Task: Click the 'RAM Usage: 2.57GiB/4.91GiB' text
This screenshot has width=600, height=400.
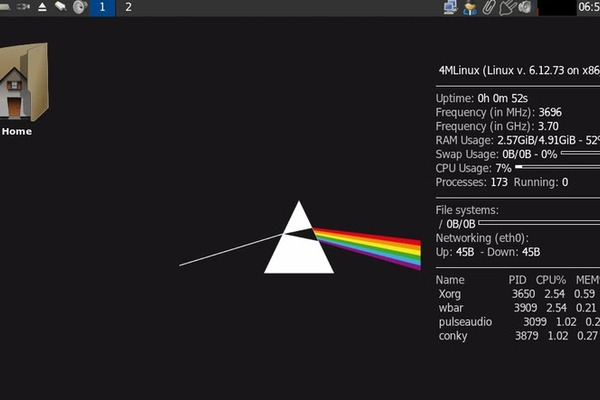Action: [x=505, y=140]
